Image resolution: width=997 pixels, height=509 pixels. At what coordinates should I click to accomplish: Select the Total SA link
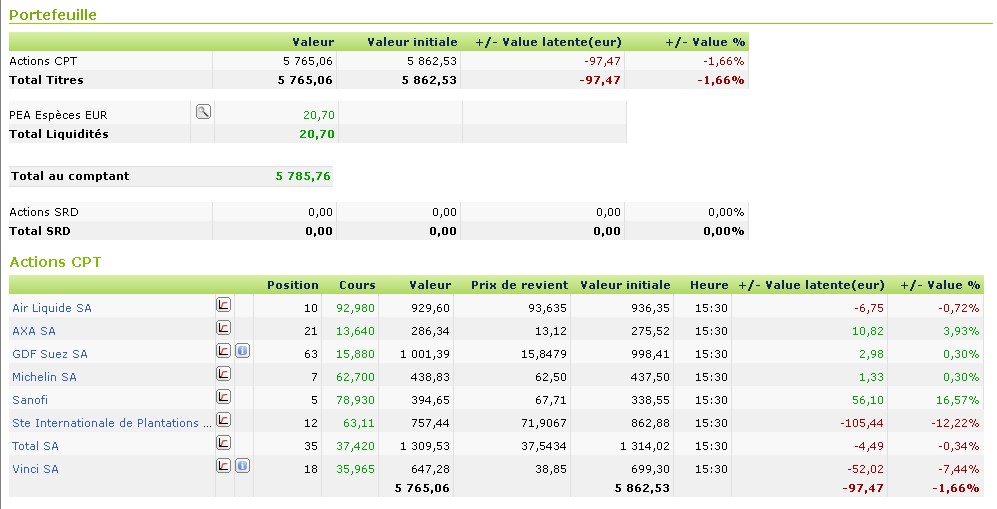point(36,446)
